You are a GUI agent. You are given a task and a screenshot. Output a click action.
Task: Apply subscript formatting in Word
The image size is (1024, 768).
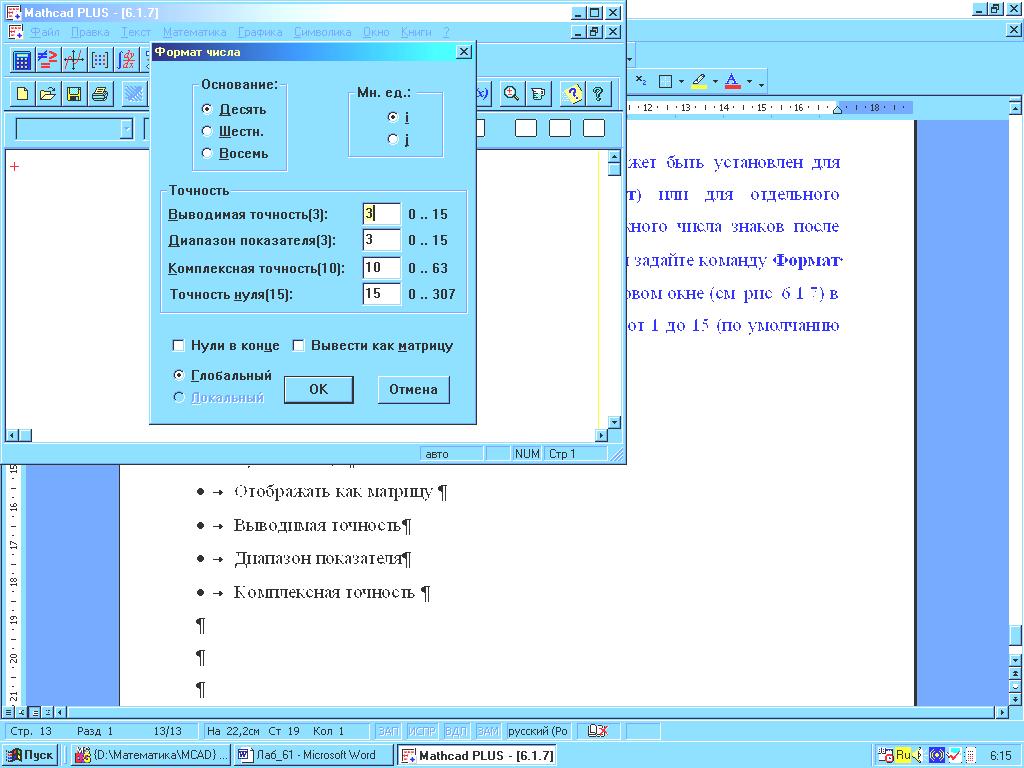click(641, 80)
